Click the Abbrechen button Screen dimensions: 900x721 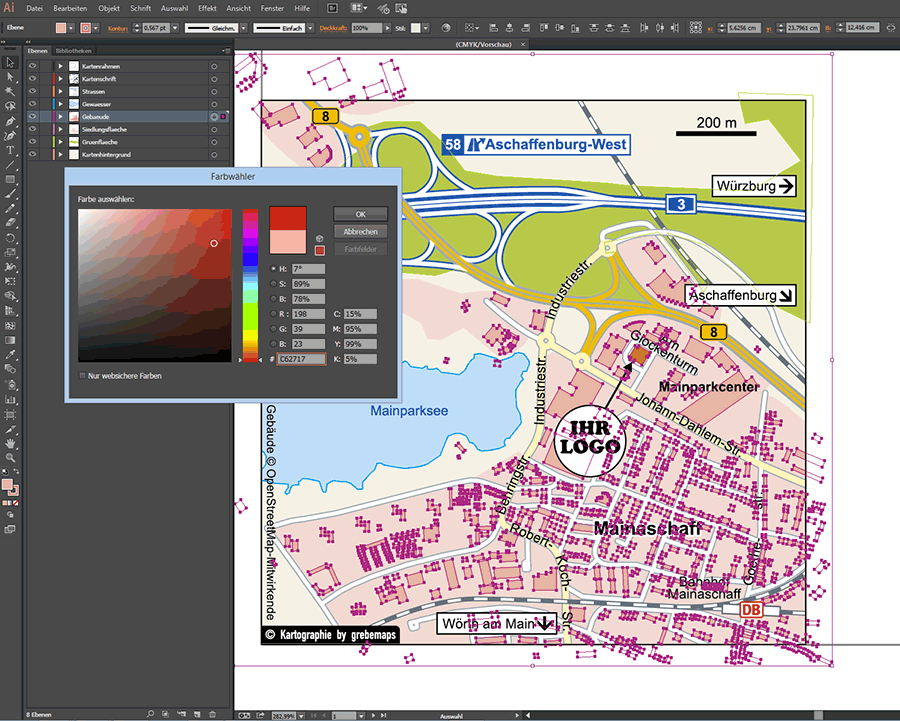coord(360,231)
